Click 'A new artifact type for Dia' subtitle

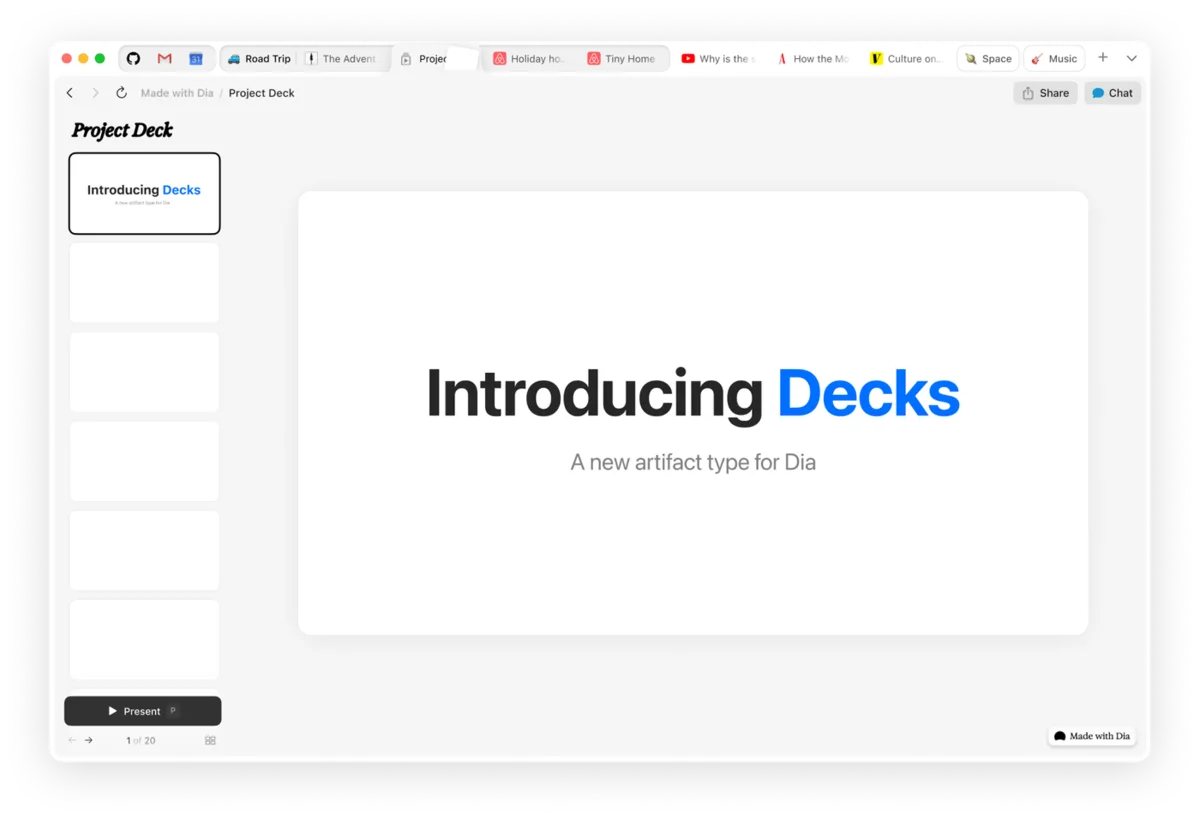pyautogui.click(x=693, y=462)
